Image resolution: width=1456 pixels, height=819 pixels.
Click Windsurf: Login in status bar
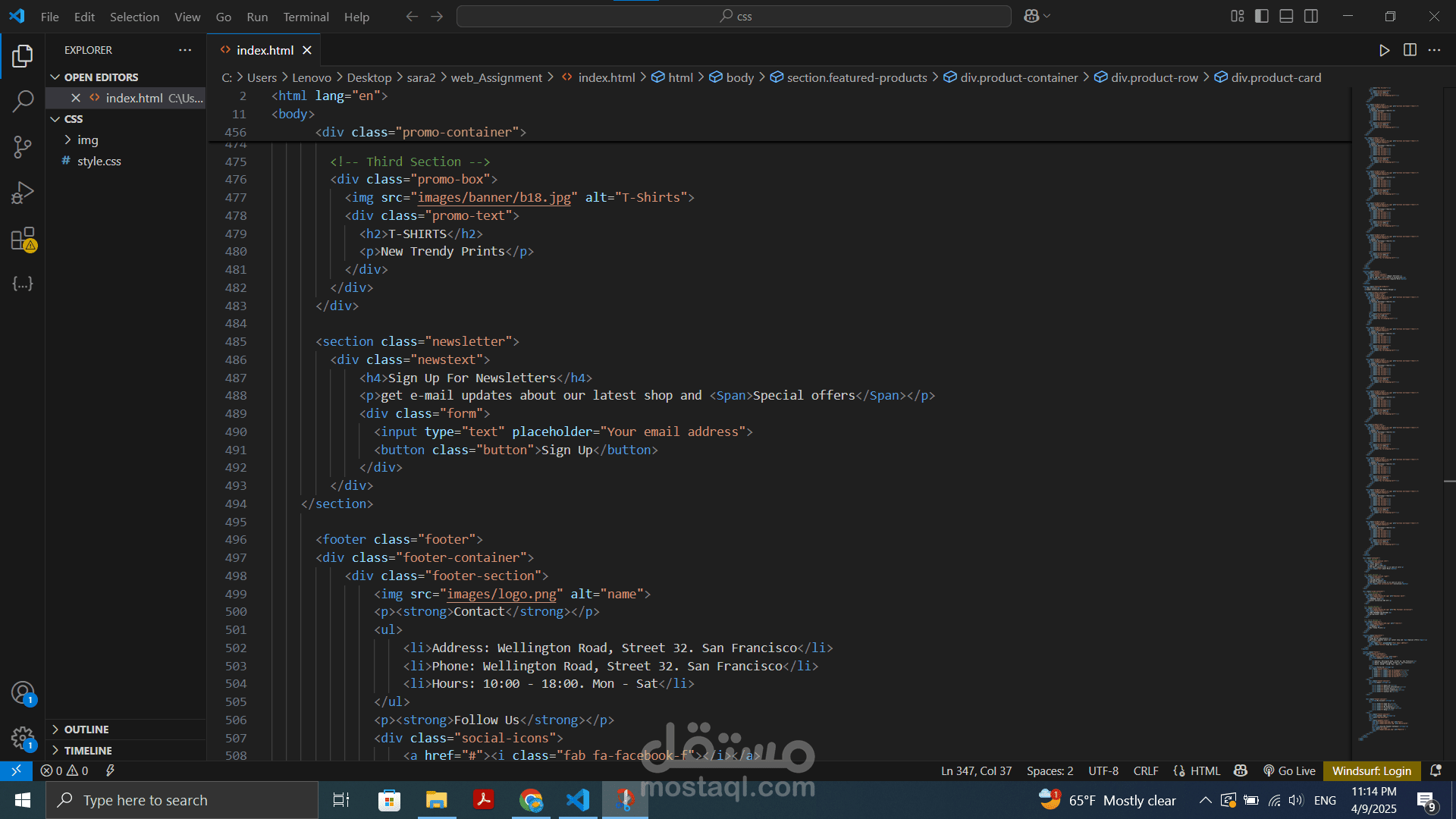pos(1372,770)
